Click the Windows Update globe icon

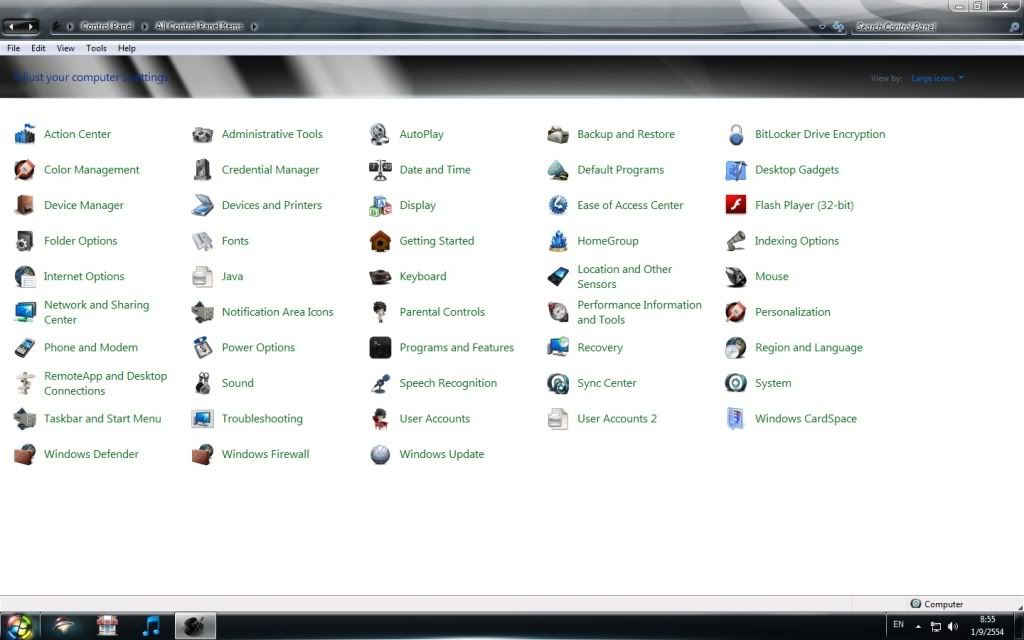[x=380, y=455]
